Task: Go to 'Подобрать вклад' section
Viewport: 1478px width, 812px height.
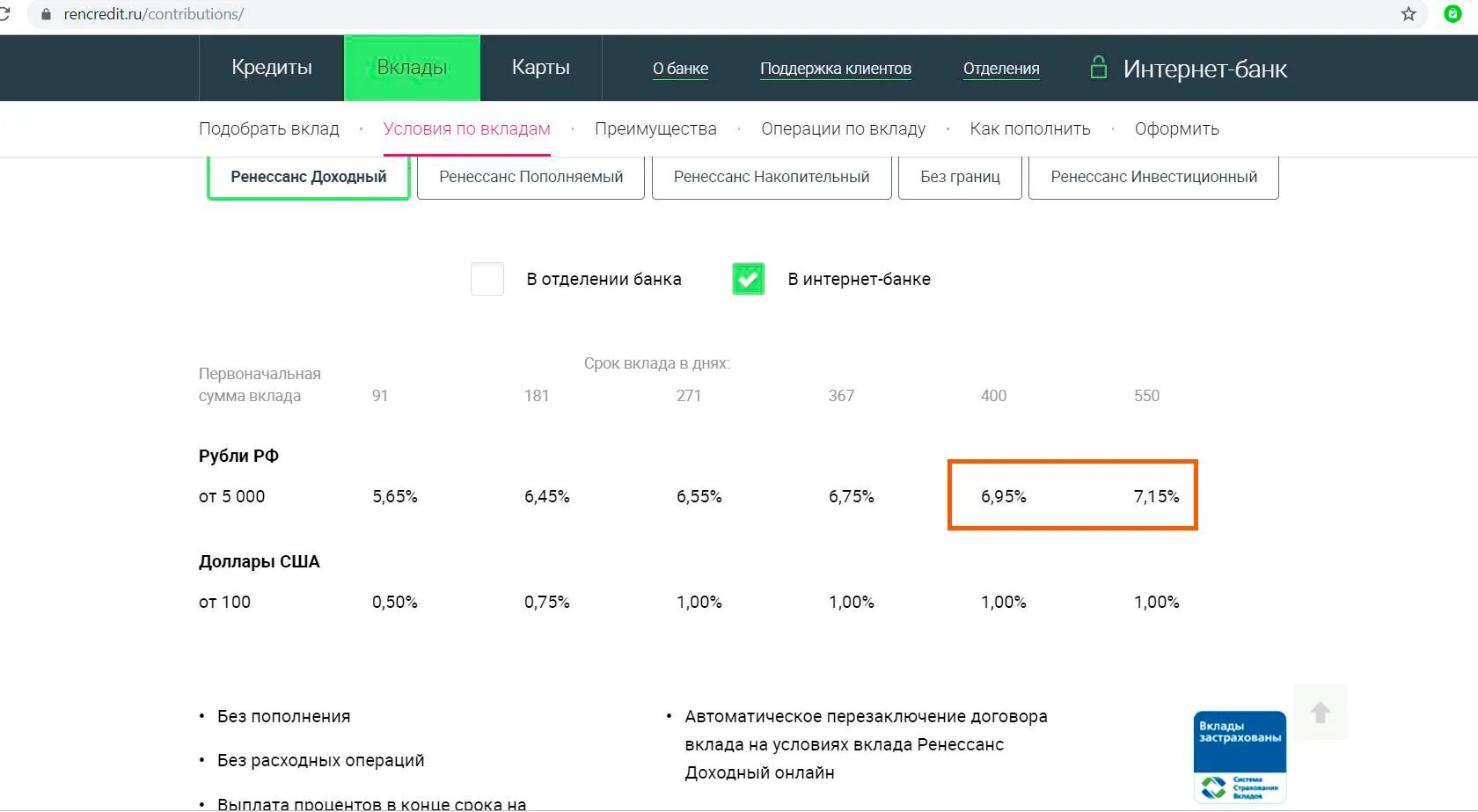Action: (269, 128)
